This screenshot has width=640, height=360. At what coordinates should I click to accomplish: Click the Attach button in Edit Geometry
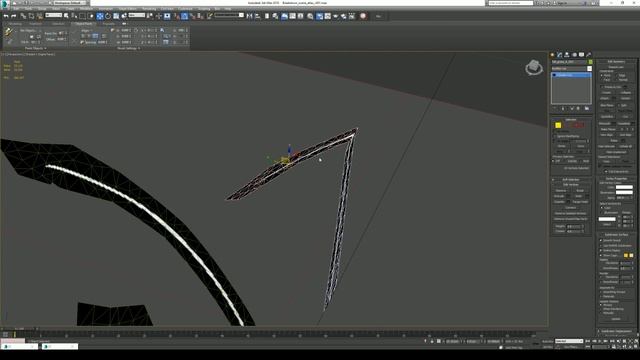605,98
